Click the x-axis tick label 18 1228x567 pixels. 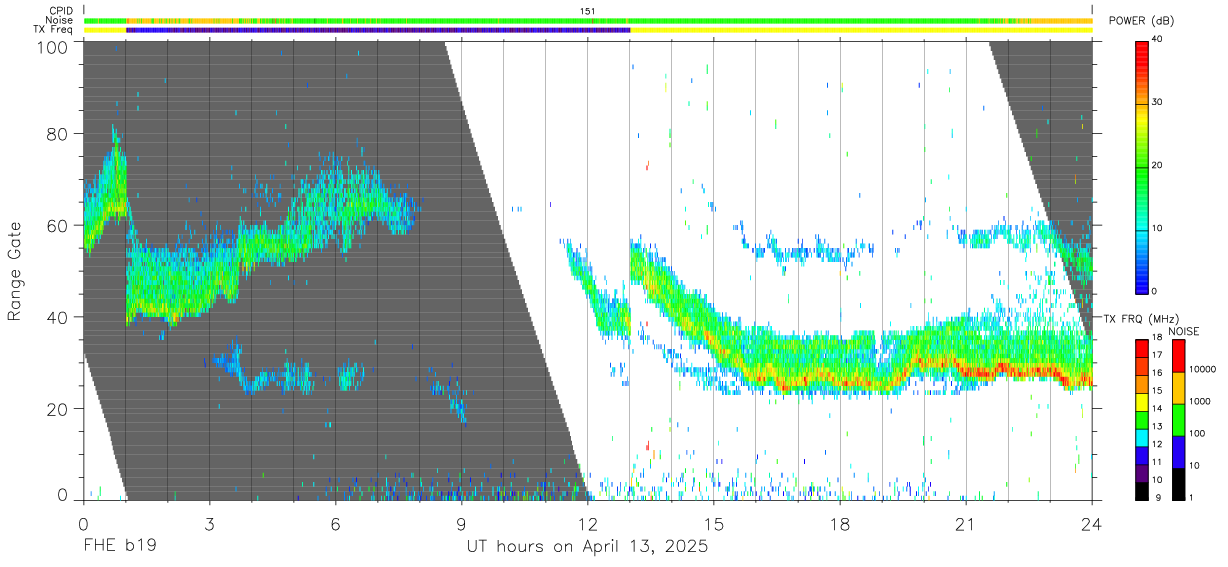840,524
